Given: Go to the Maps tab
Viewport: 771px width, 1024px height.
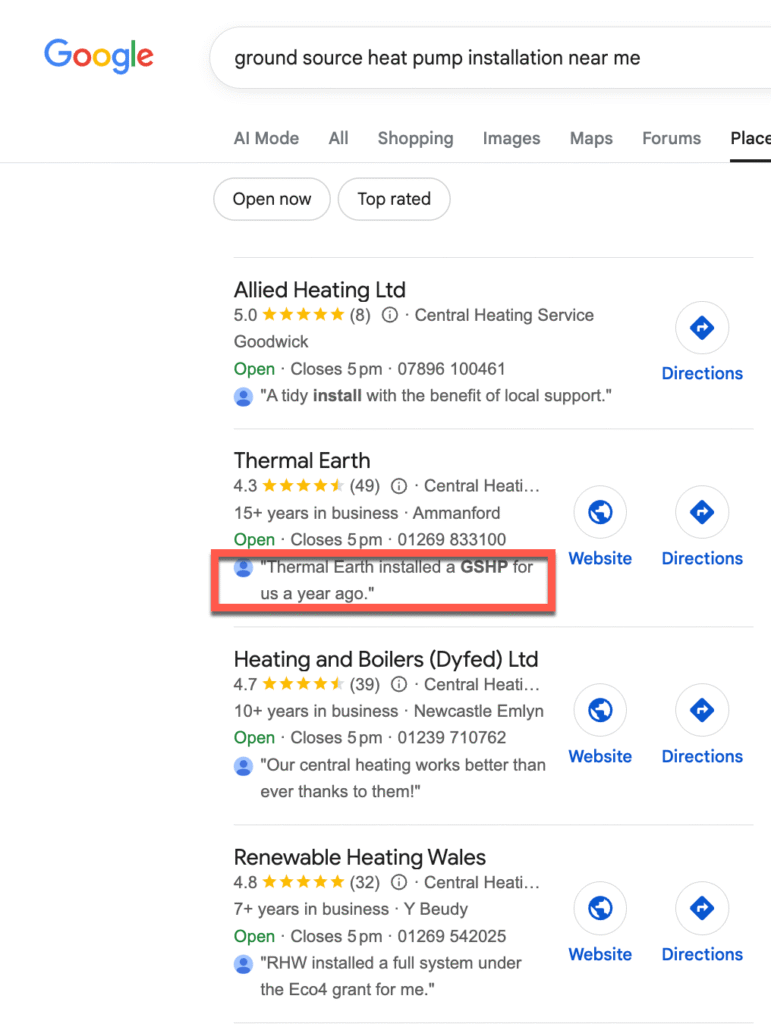Looking at the screenshot, I should (x=591, y=138).
